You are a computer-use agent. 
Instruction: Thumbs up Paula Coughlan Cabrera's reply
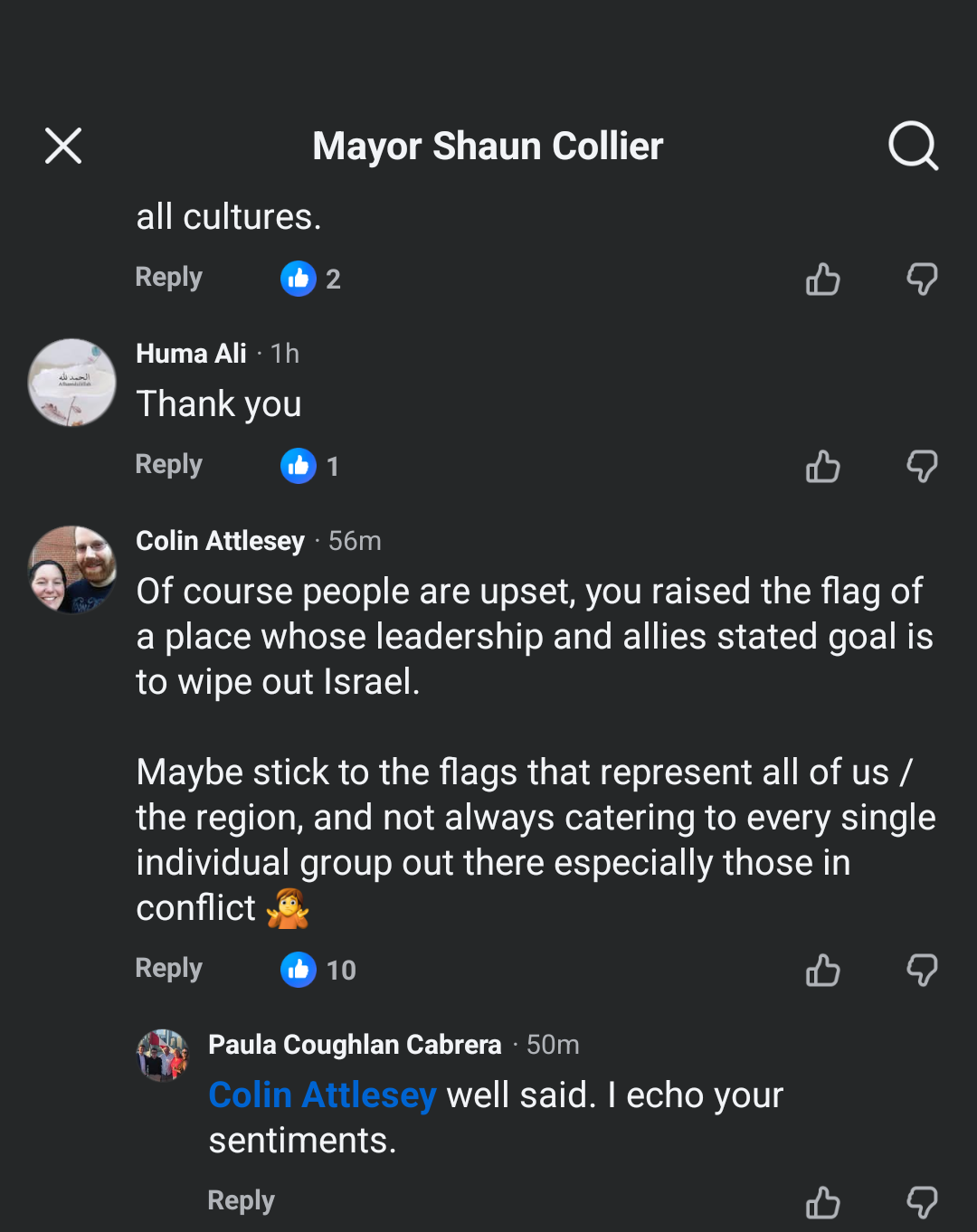[822, 1203]
